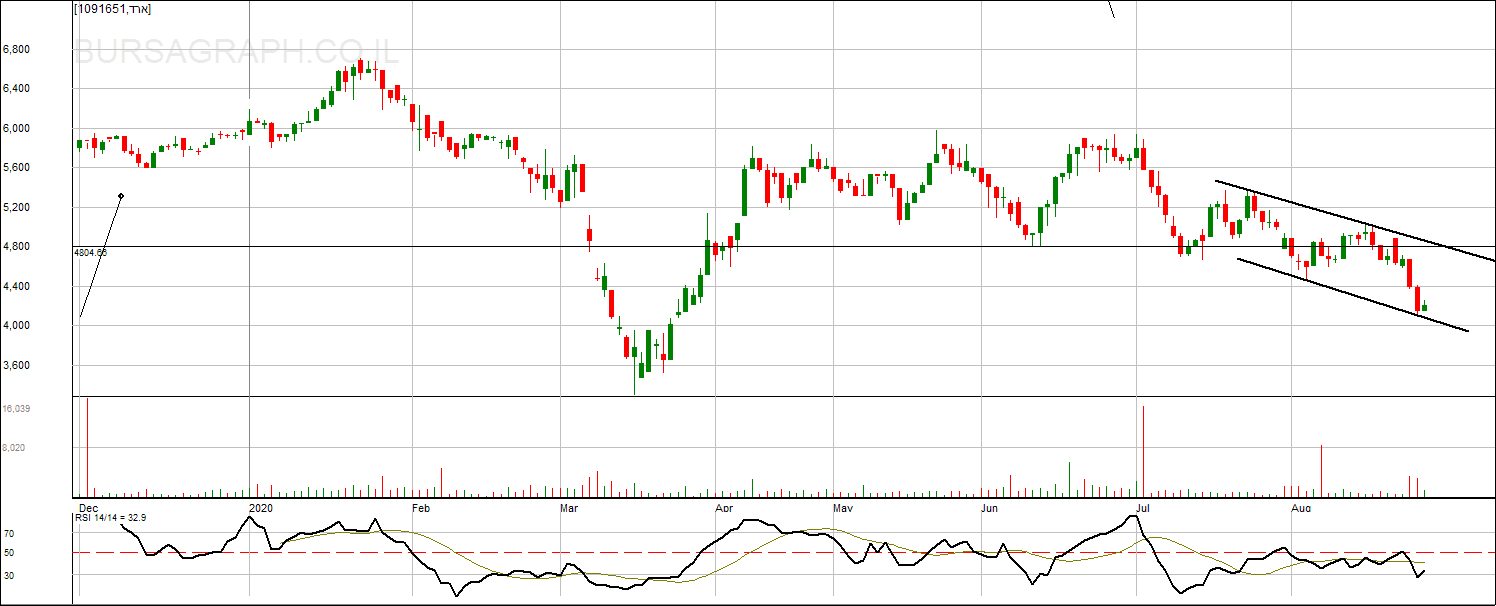Select the 5,200 price axis label
1496x606 pixels.
(16, 207)
